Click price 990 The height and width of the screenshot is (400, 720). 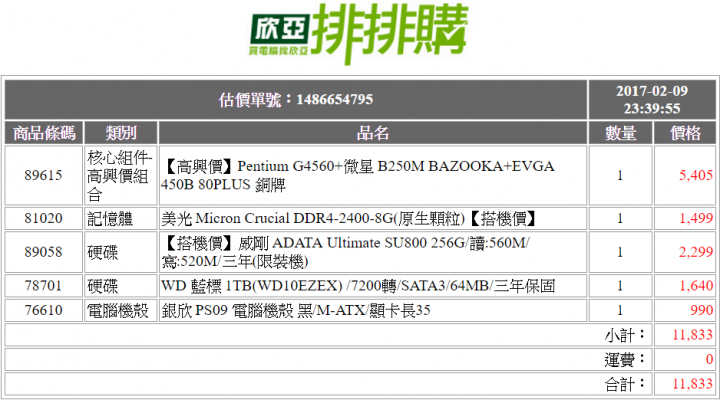(702, 310)
